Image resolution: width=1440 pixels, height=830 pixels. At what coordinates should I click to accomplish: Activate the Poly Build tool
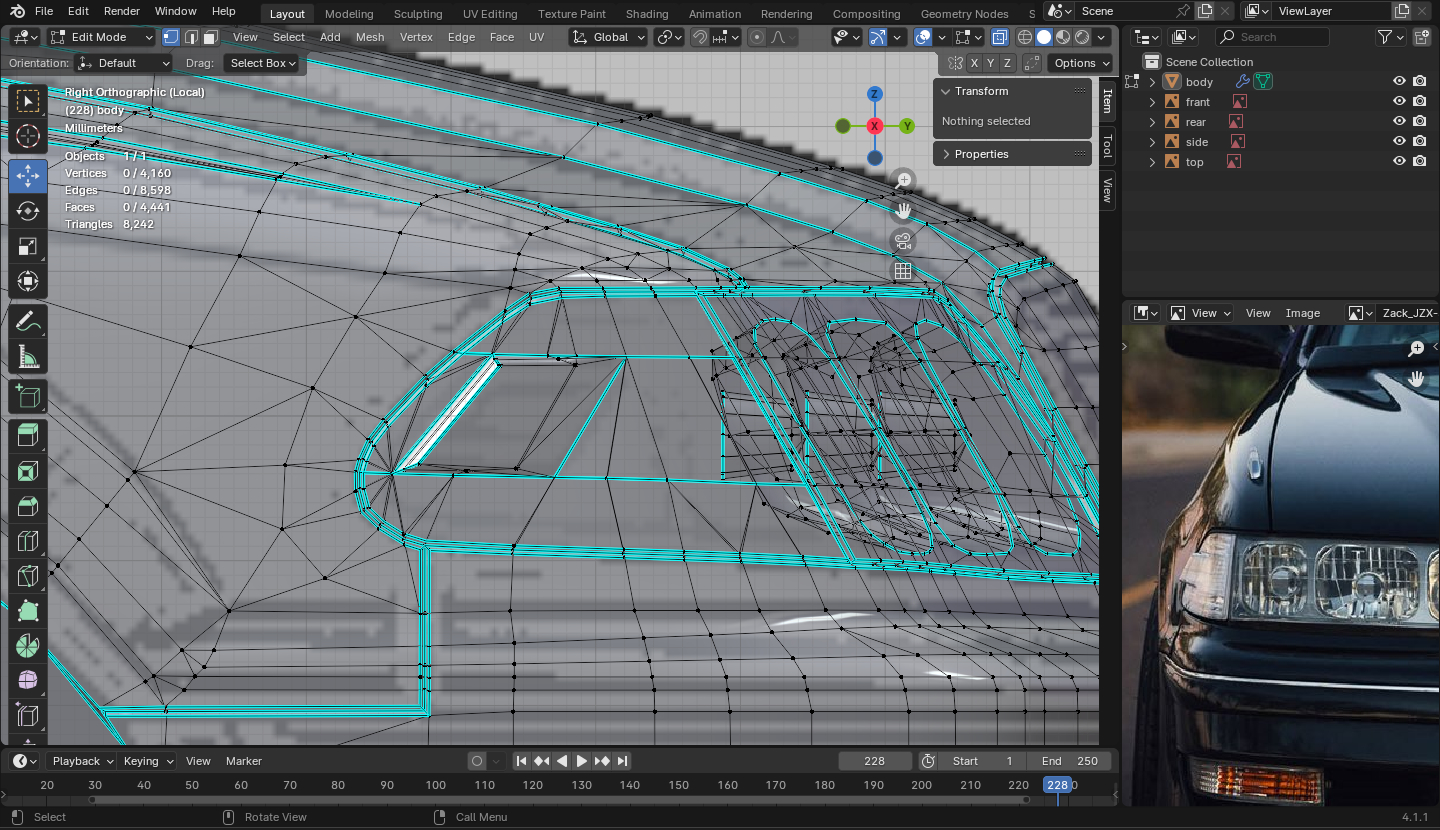tap(28, 611)
